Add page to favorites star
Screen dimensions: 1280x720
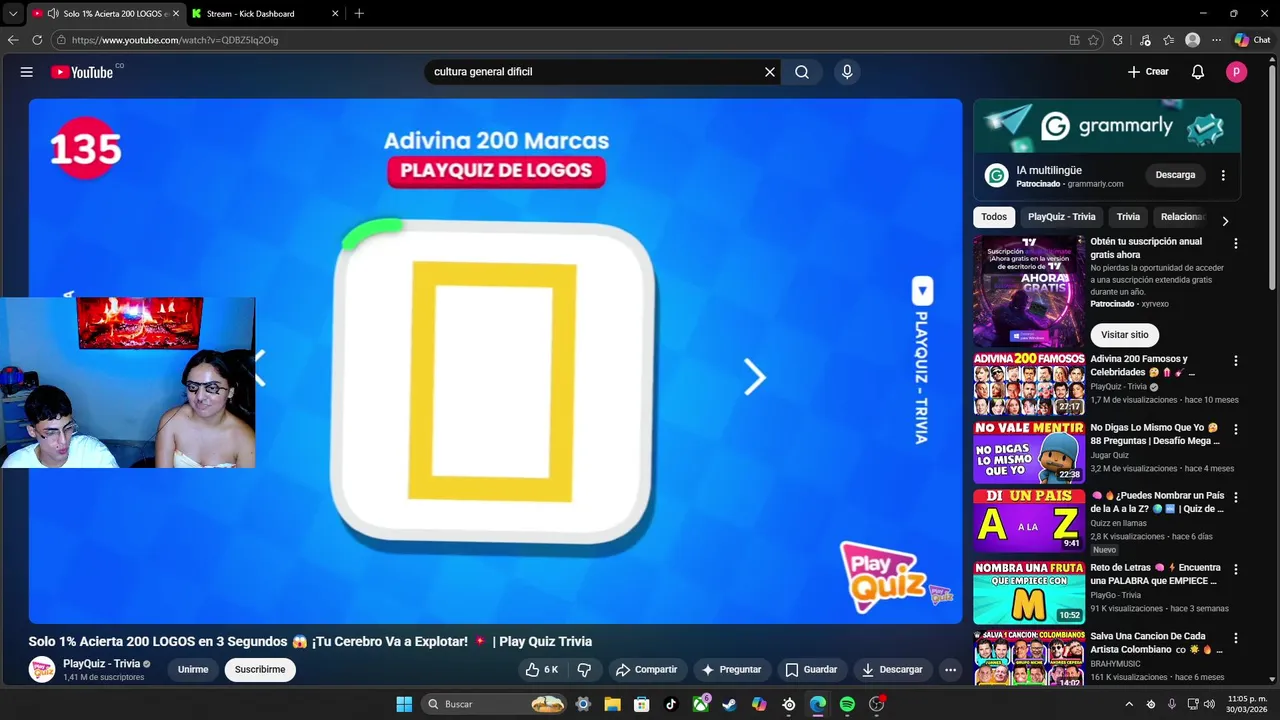pyautogui.click(x=1093, y=40)
